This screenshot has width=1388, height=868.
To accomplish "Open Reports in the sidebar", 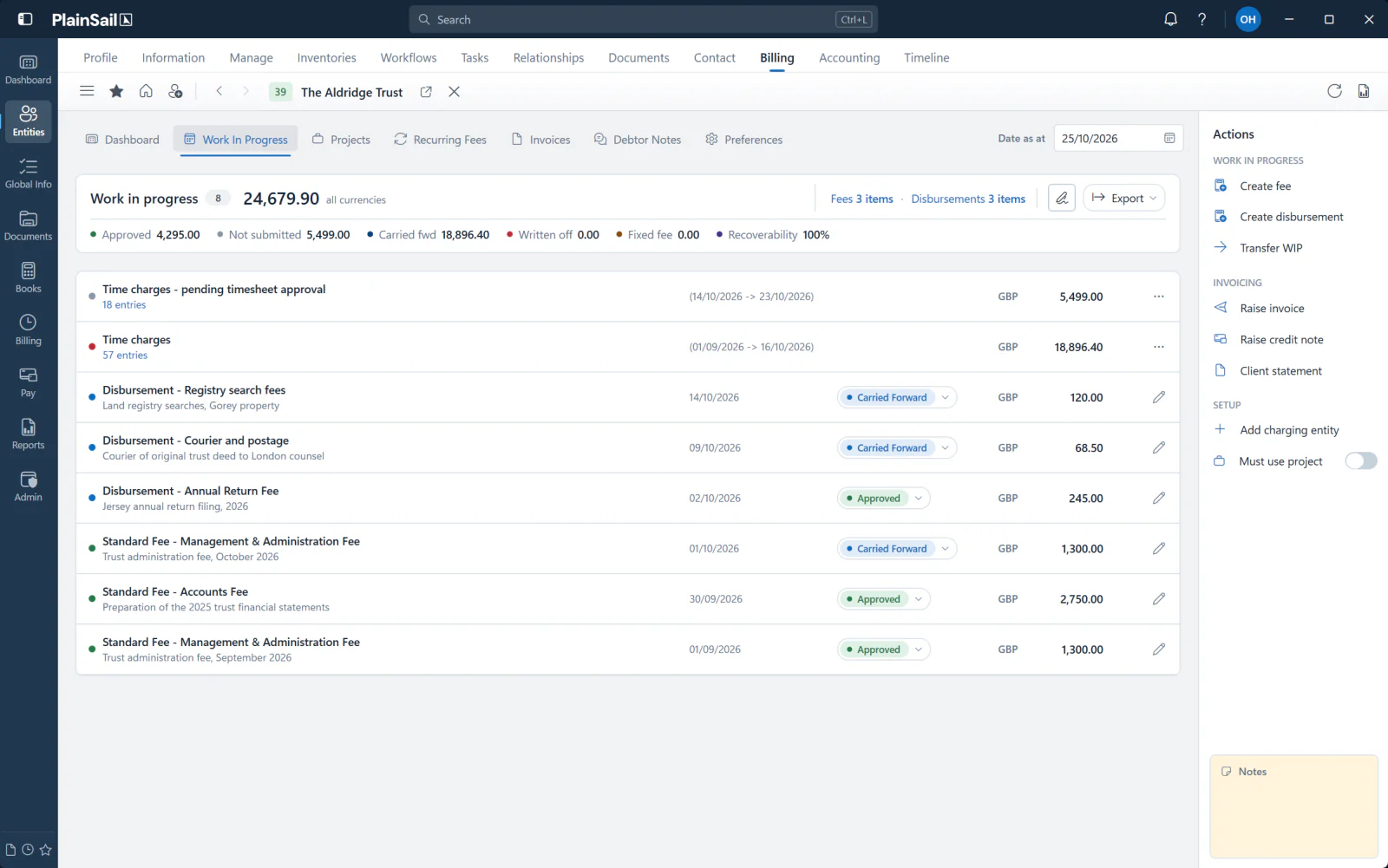I will click(29, 434).
